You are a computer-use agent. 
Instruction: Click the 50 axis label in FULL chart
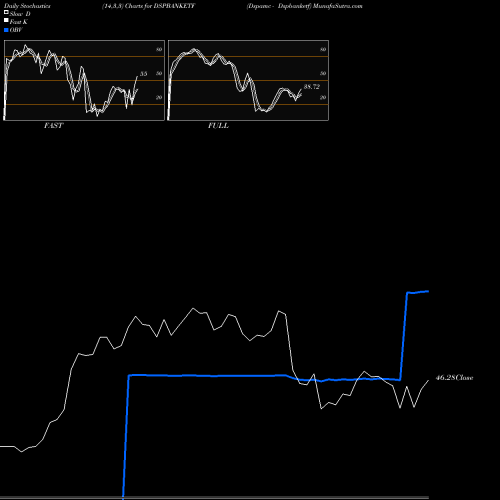323,73
